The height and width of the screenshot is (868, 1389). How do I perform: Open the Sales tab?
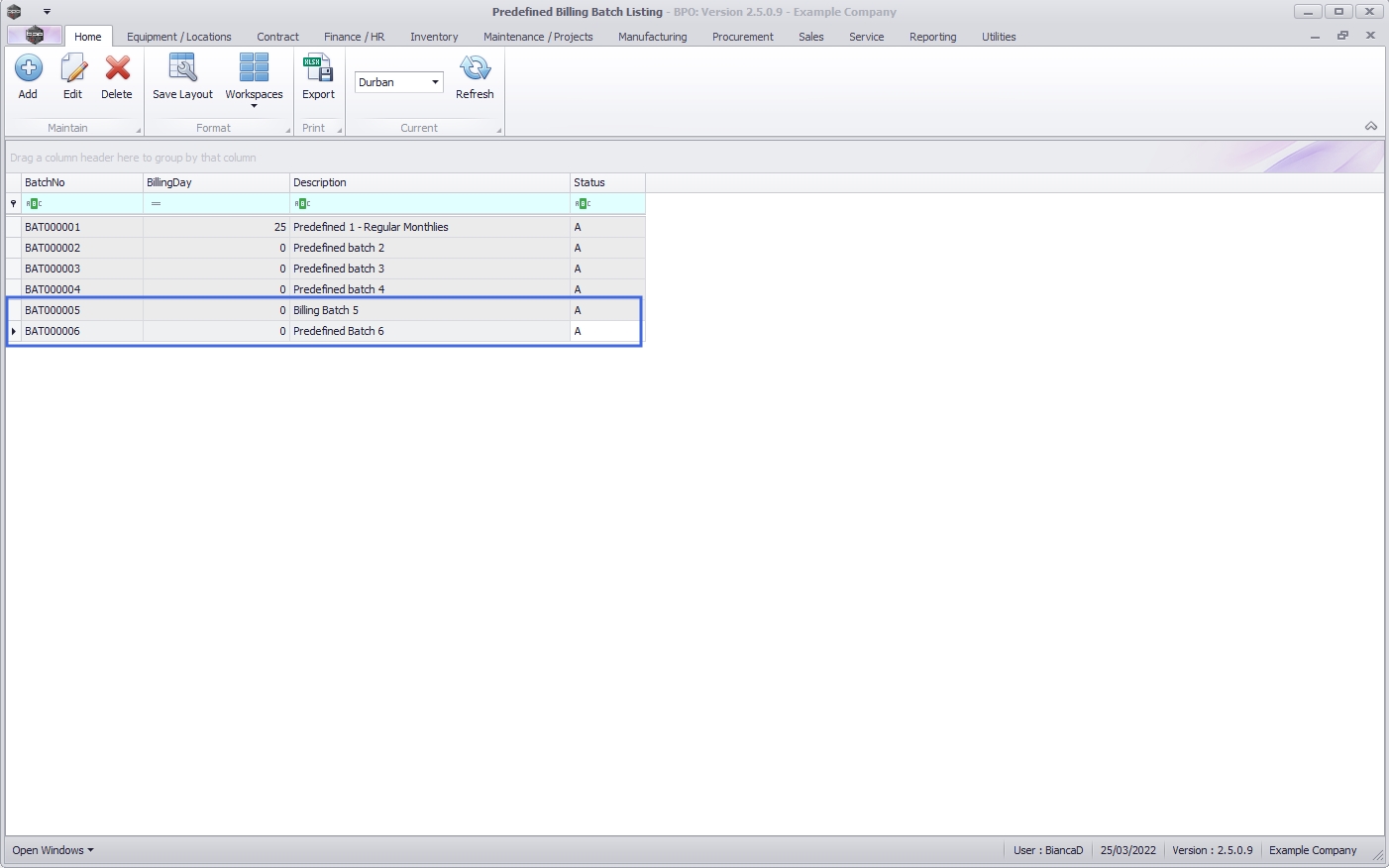pos(810,37)
